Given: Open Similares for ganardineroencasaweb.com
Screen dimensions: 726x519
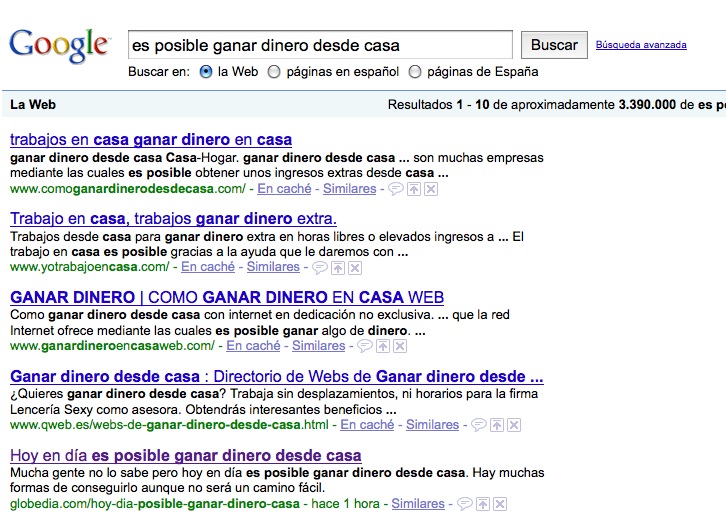Looking at the screenshot, I should 319,346.
